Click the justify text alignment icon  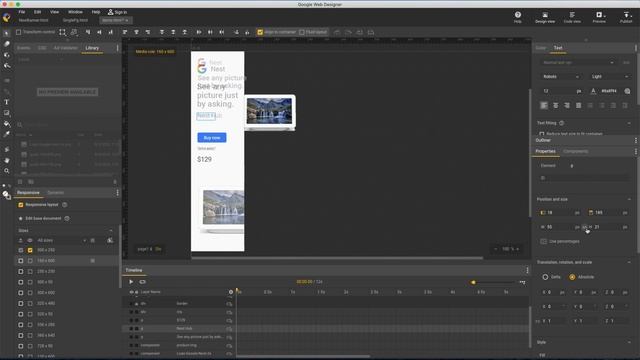tap(578, 105)
